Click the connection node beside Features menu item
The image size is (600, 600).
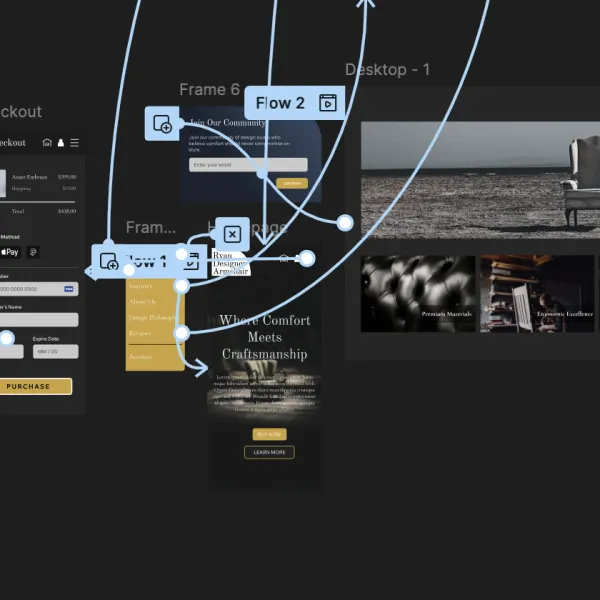[x=182, y=286]
